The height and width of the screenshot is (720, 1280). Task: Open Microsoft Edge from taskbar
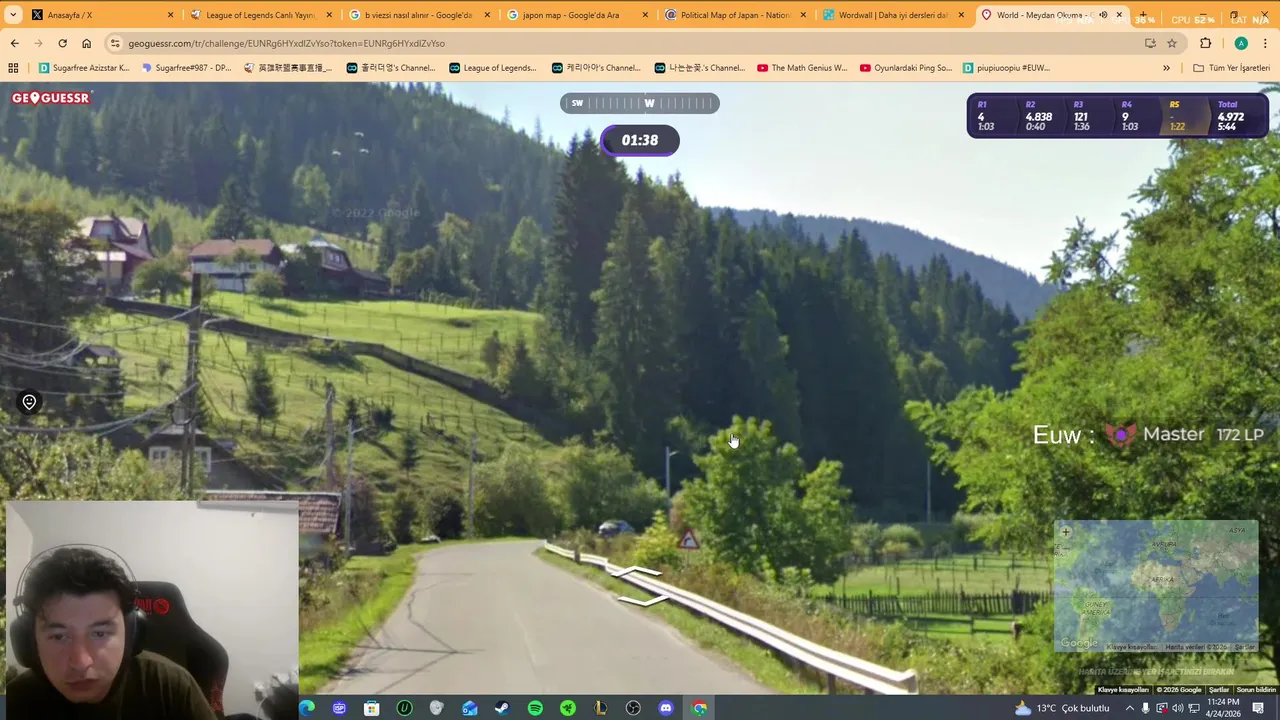(x=307, y=708)
